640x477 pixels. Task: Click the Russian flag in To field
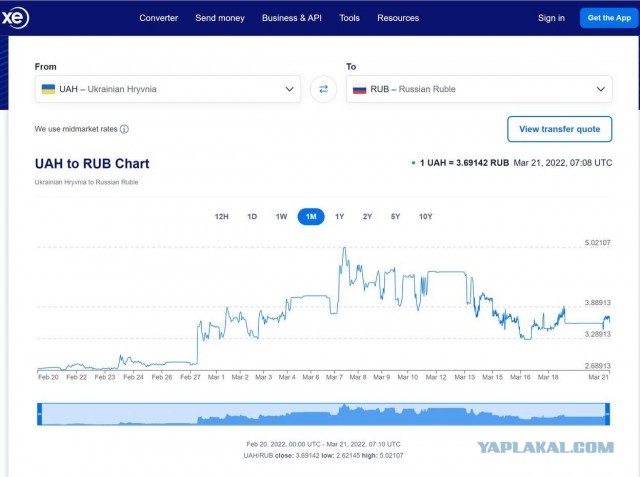360,89
